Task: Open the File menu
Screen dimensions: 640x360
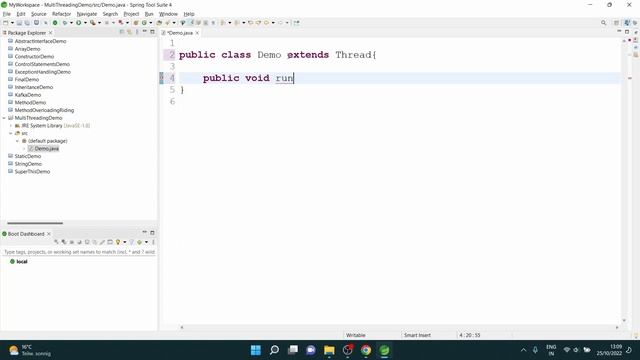Action: point(7,14)
